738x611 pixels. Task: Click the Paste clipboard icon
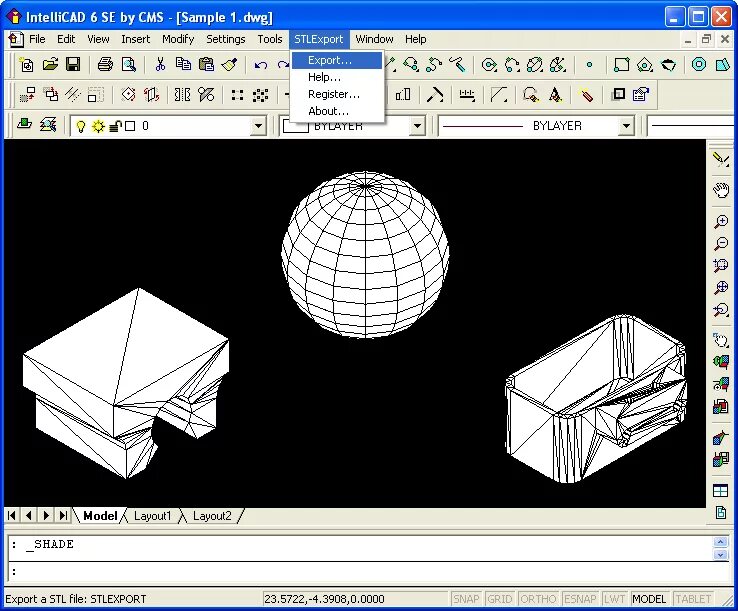(206, 64)
